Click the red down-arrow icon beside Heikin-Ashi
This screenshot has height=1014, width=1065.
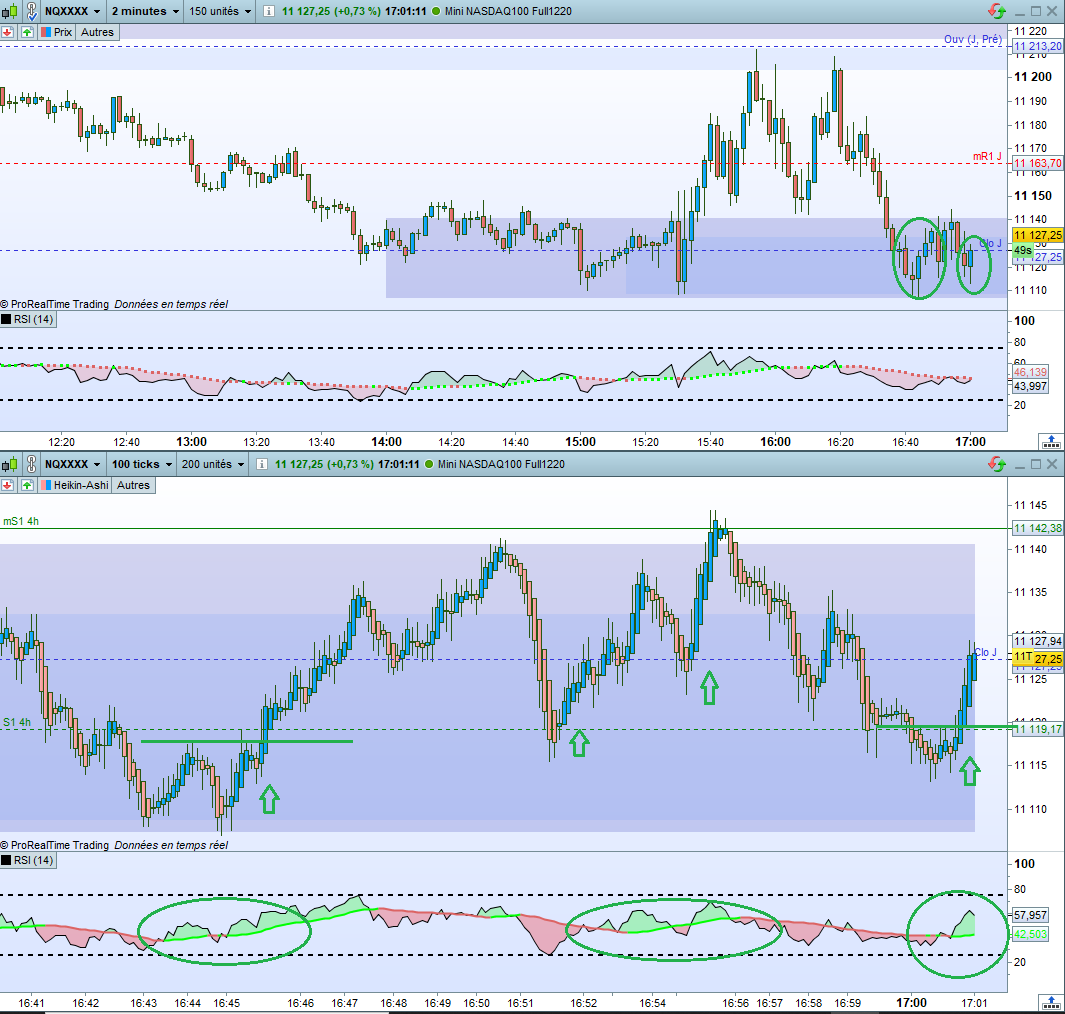pos(7,485)
